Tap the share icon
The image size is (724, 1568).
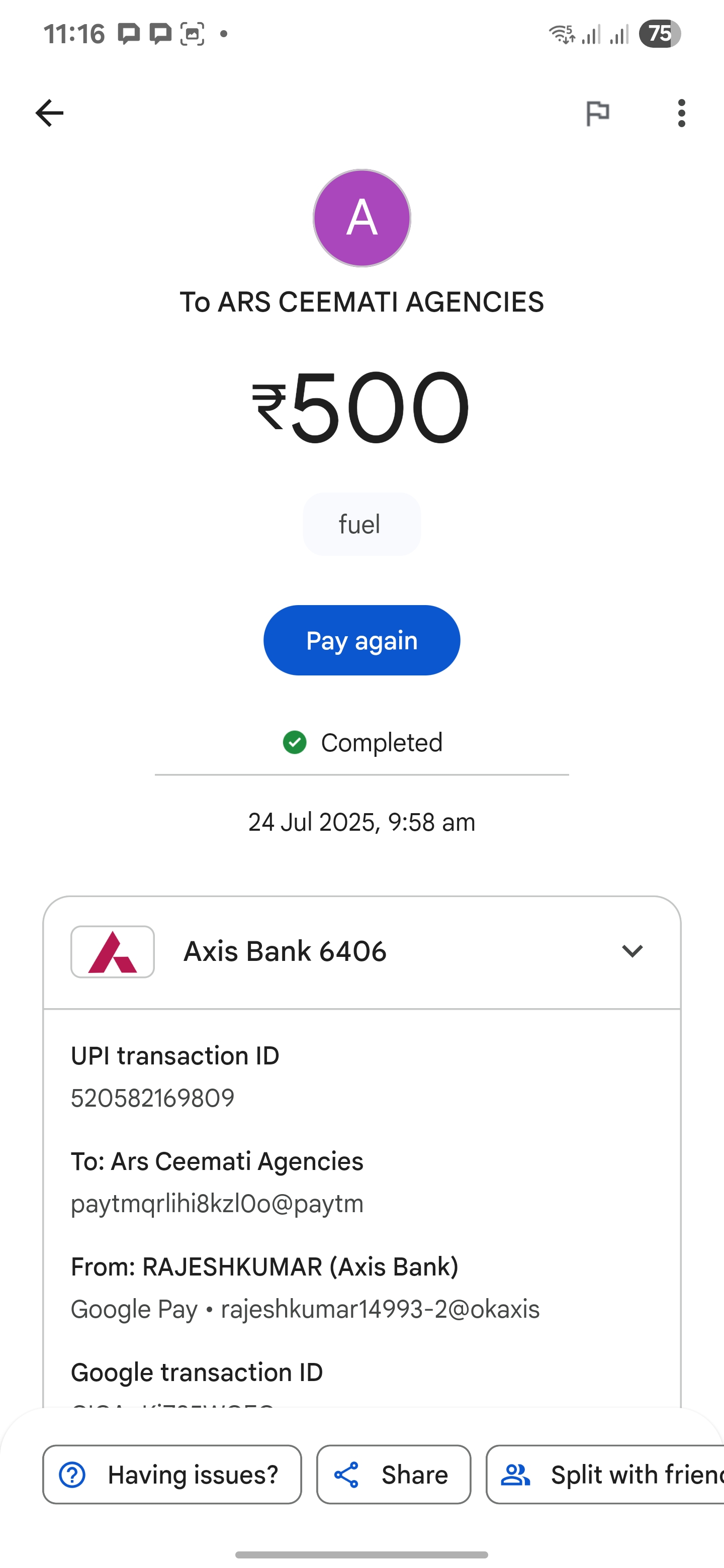point(347,1475)
